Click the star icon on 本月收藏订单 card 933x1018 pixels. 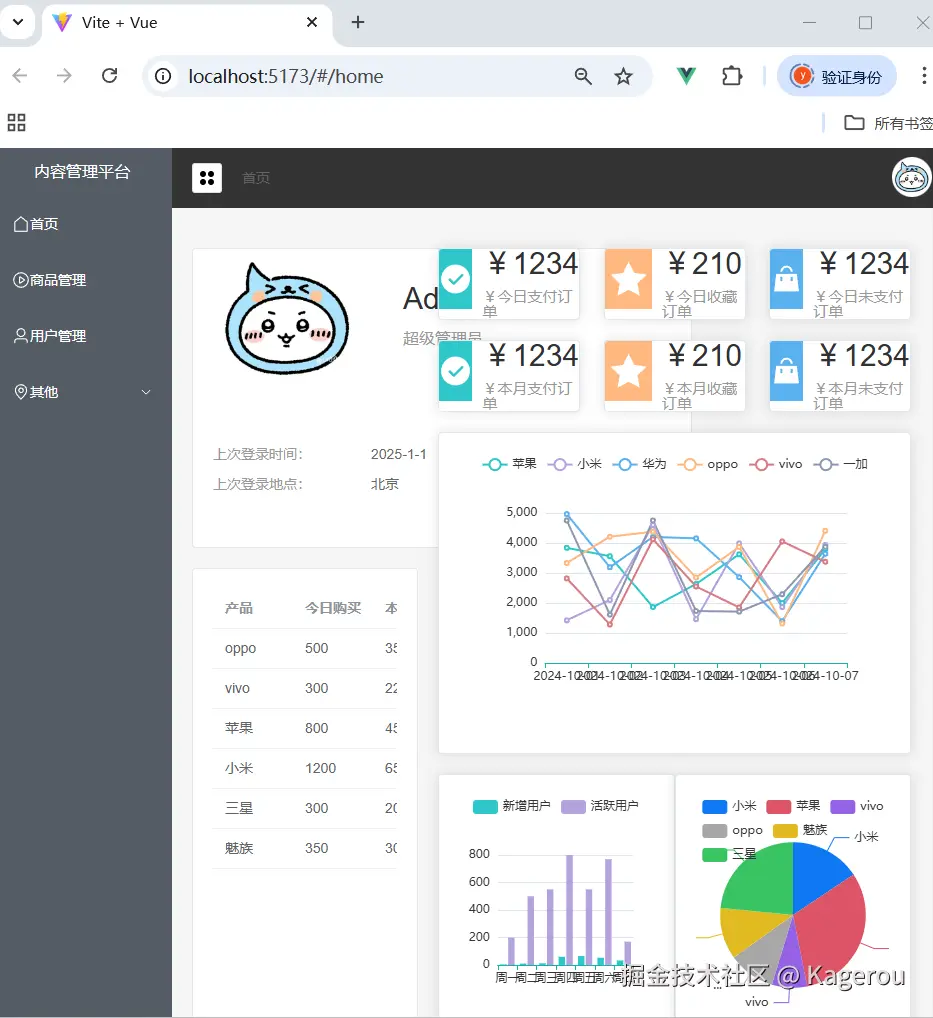[x=628, y=371]
